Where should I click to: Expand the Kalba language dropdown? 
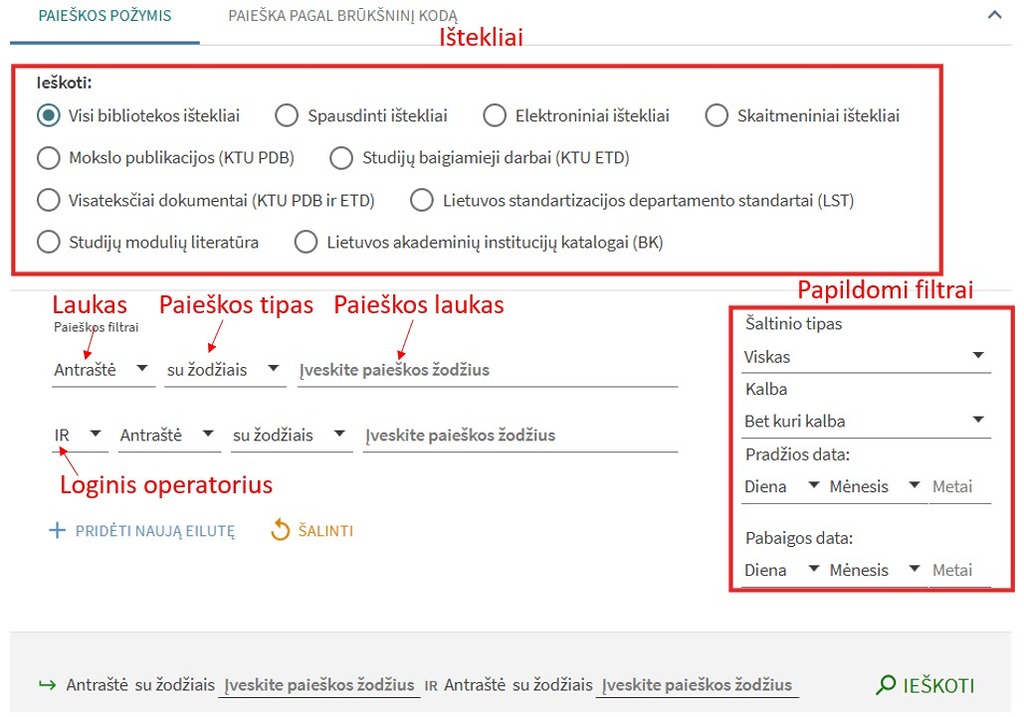pos(866,421)
